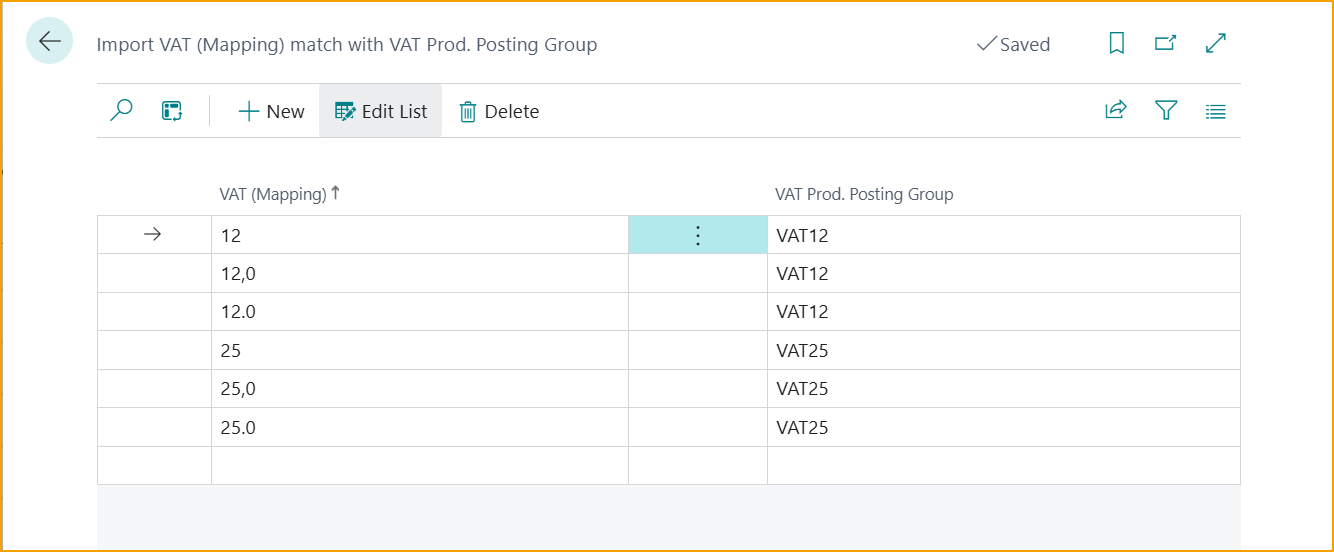Screen dimensions: 1334x552
Task: Select the 25.0 mapping cell
Action: coord(419,428)
